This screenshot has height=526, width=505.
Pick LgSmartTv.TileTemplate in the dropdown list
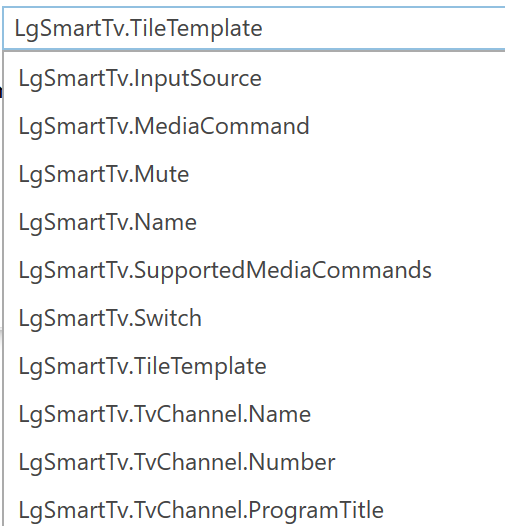(254, 366)
